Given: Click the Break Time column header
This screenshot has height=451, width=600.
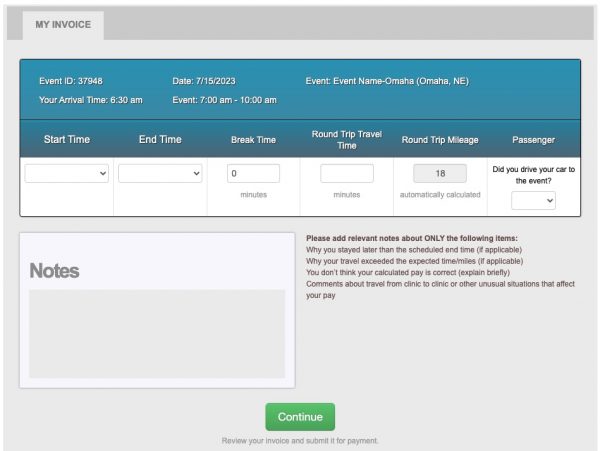Looking at the screenshot, I should [x=253, y=140].
